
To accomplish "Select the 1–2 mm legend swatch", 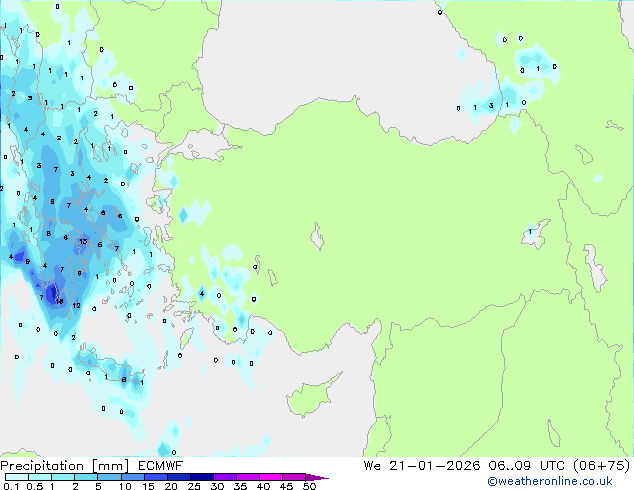I will [63, 477].
